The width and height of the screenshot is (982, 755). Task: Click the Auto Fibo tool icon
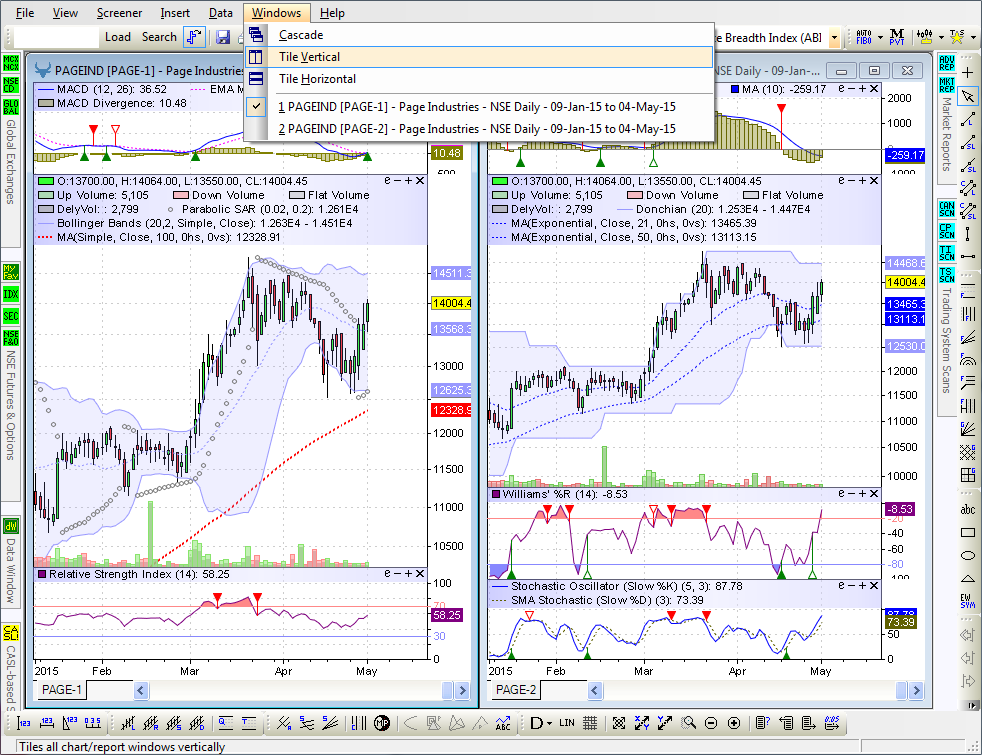click(864, 38)
